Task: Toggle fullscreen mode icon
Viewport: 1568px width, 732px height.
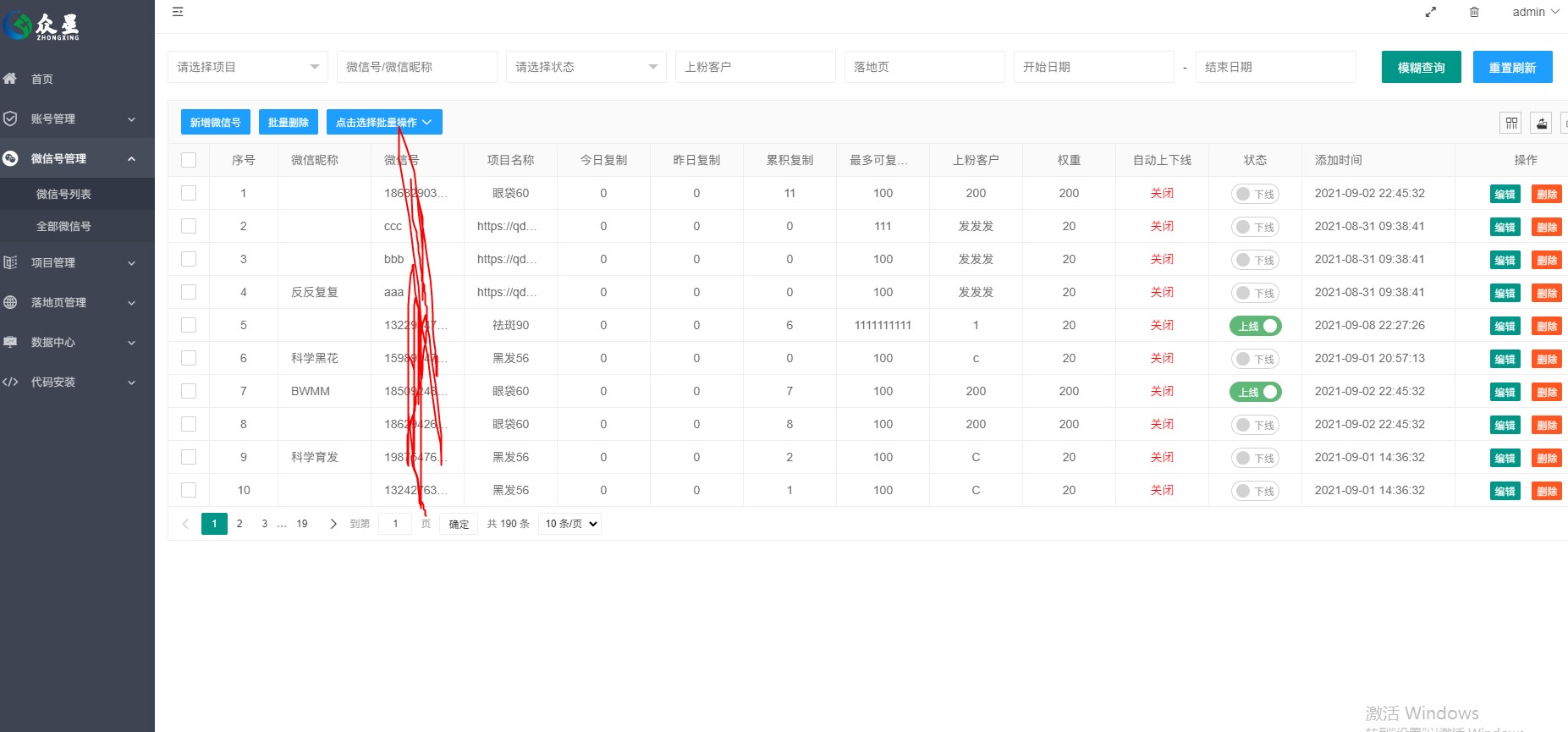Action: pos(1431,12)
